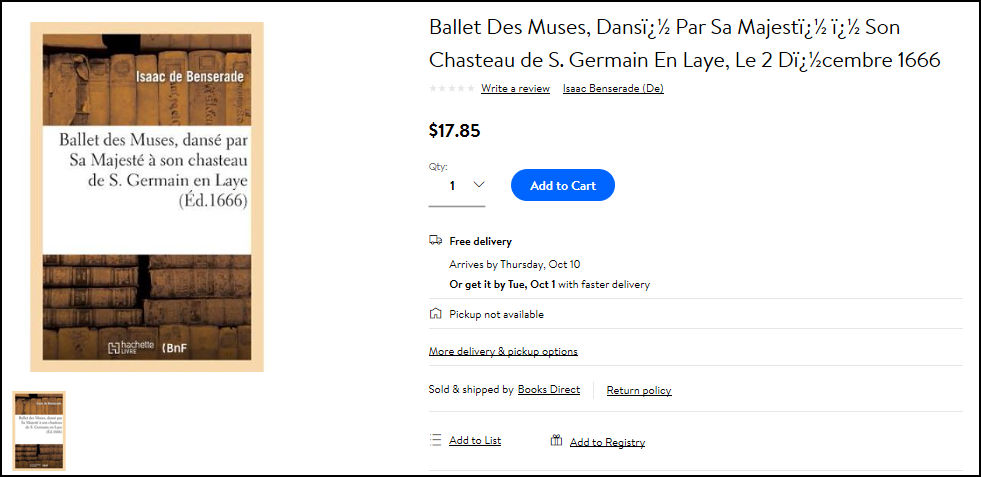Select the small book cover thumbnail
Screen dimensions: 981x477
click(x=39, y=431)
